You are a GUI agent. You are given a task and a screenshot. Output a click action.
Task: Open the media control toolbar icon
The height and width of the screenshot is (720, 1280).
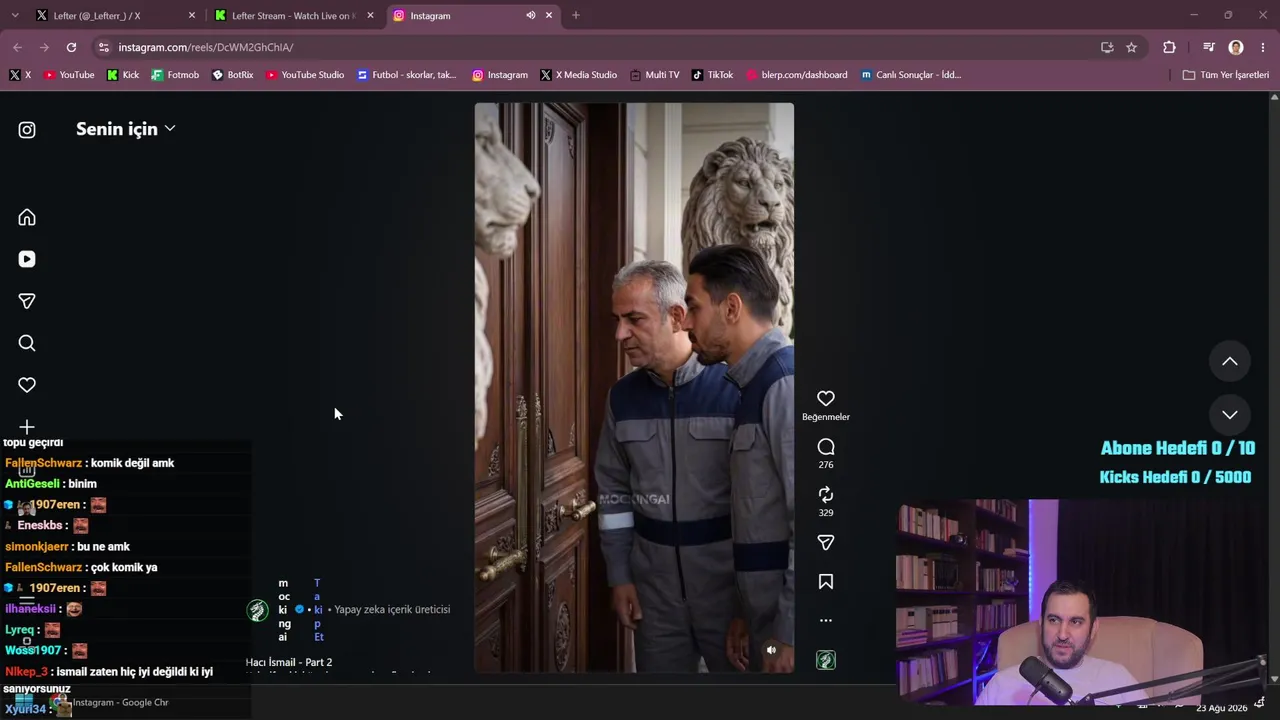(1209, 47)
